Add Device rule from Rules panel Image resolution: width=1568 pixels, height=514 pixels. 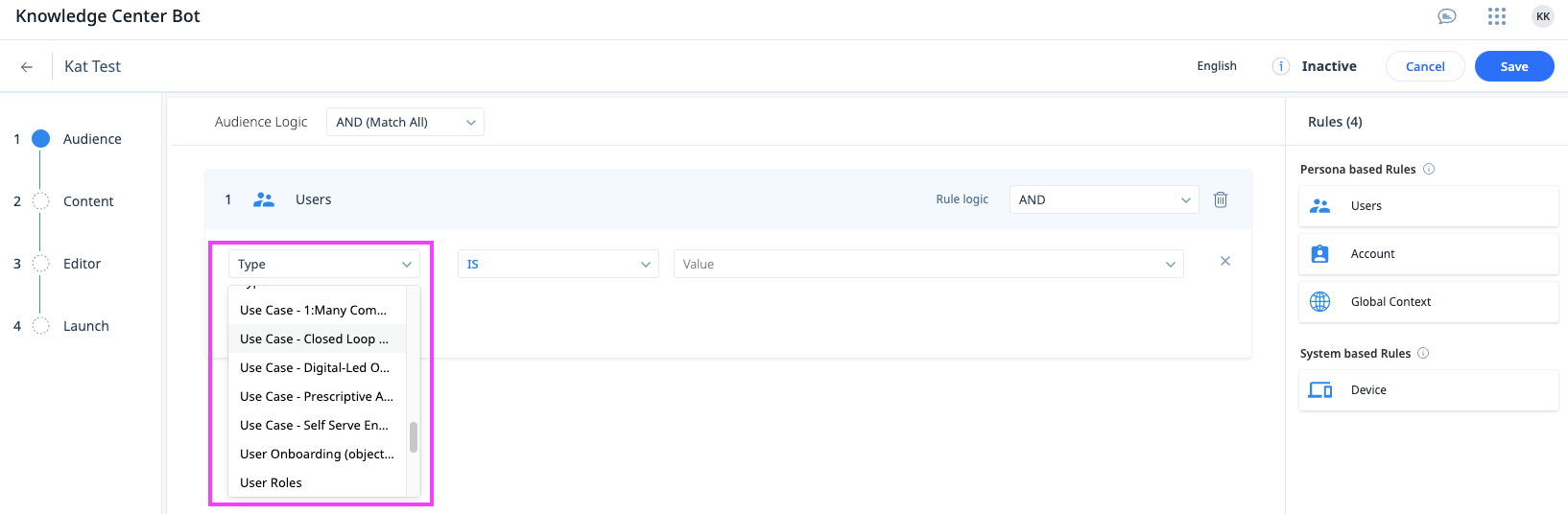pyautogui.click(x=1429, y=390)
